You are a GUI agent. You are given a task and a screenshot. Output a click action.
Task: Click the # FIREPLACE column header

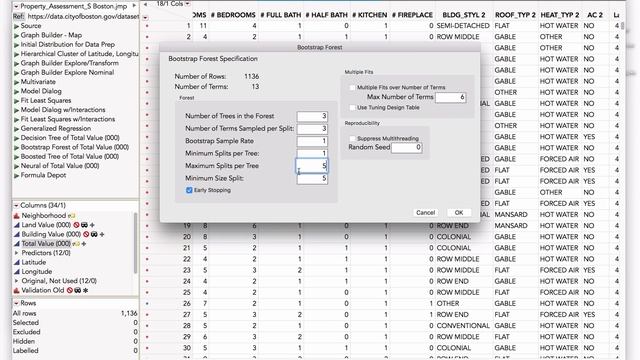tap(412, 15)
